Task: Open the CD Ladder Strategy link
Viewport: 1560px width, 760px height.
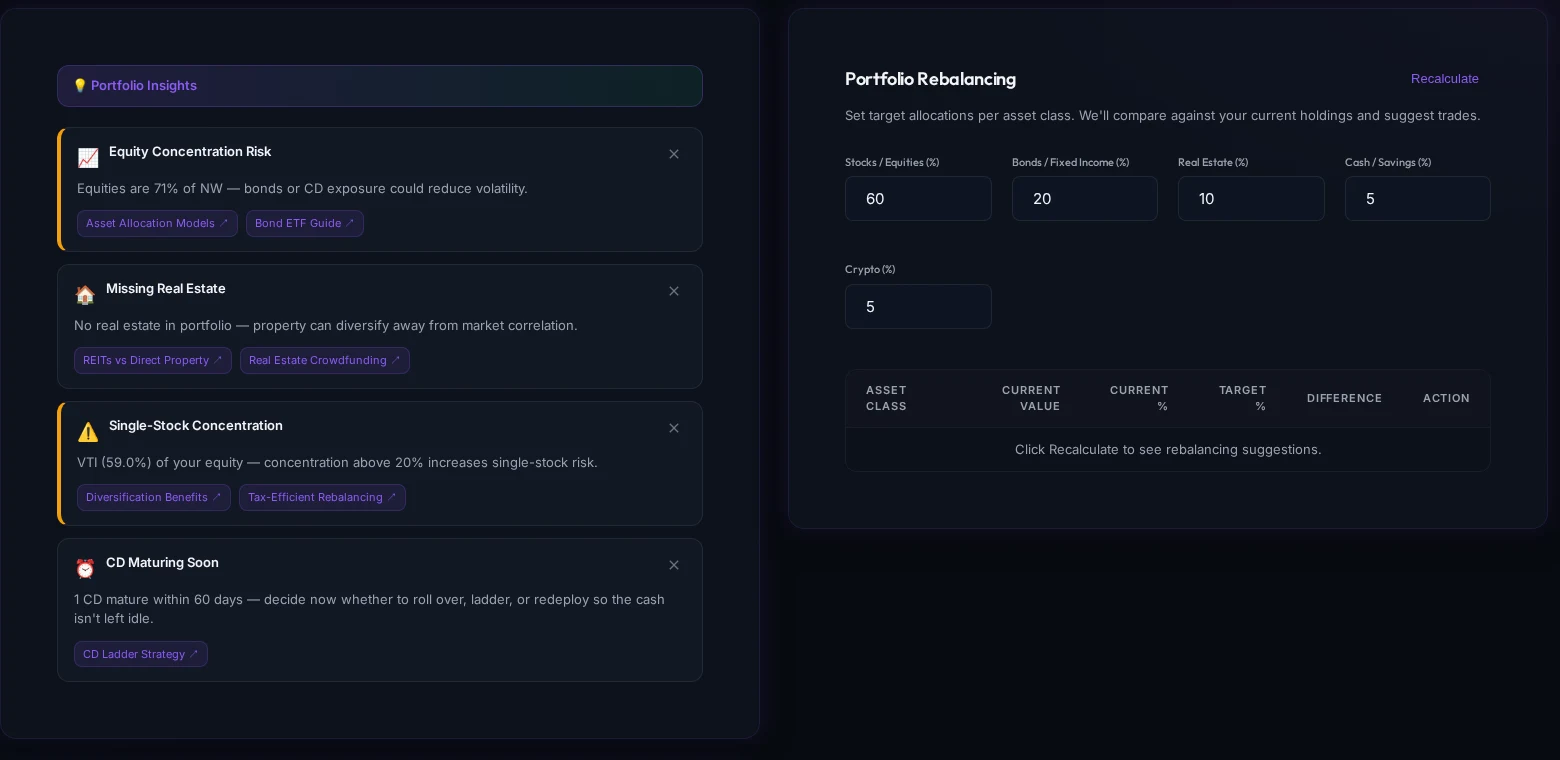Action: (x=141, y=654)
